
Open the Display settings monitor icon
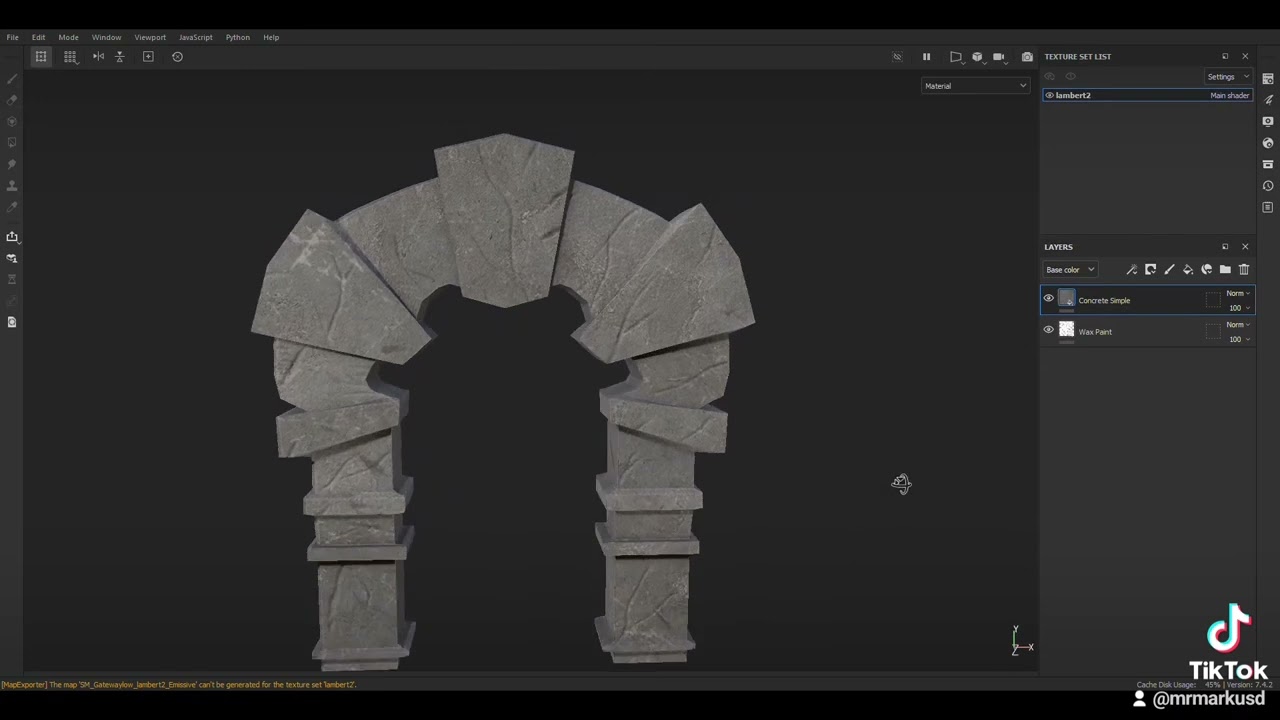click(x=1268, y=121)
